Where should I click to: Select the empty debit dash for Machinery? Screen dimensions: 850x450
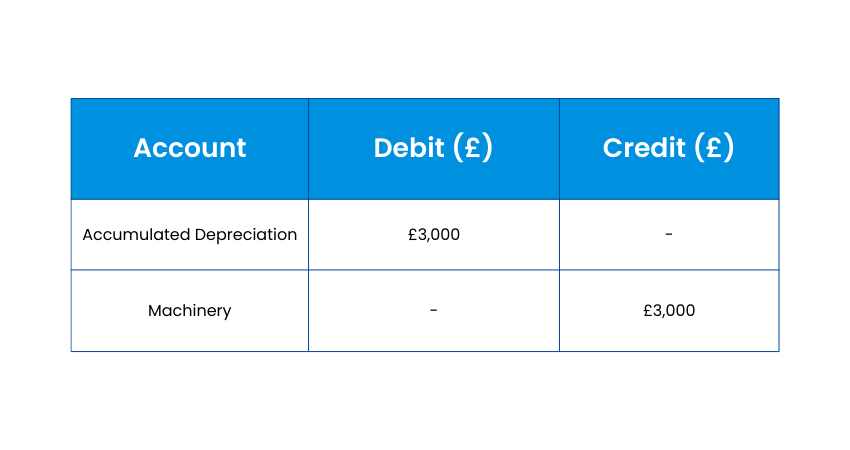(433, 311)
